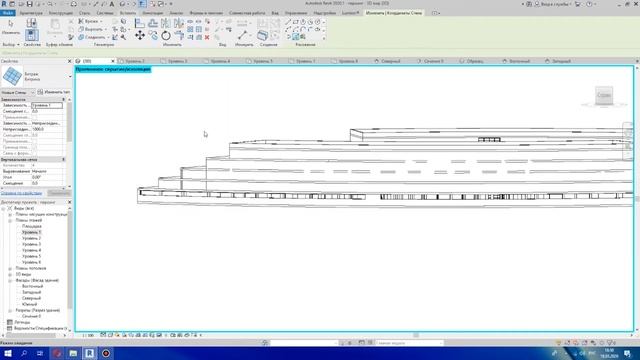Click the Windows search icon on taskbar

24,353
